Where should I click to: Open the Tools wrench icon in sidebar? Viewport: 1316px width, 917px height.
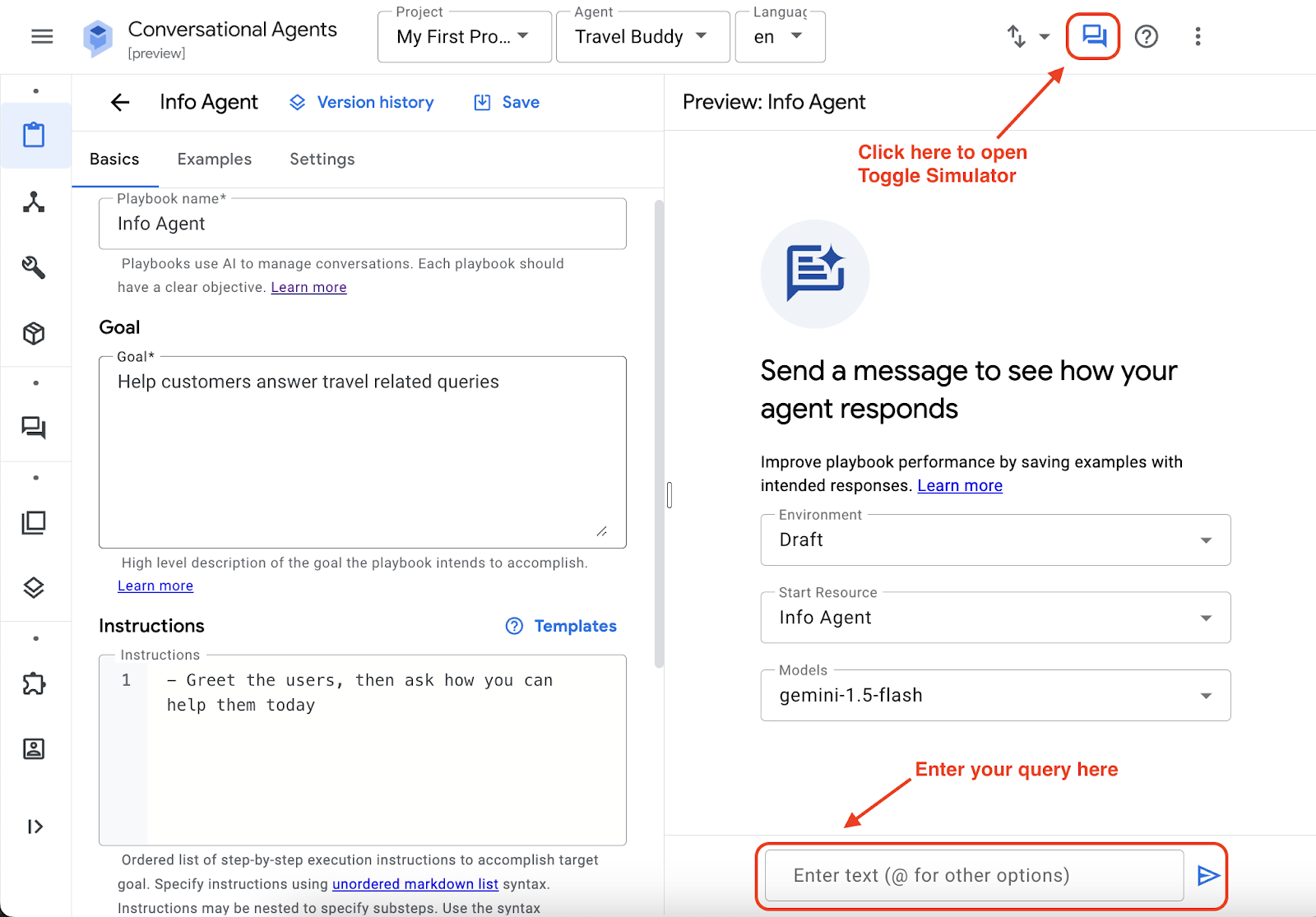pyautogui.click(x=34, y=267)
